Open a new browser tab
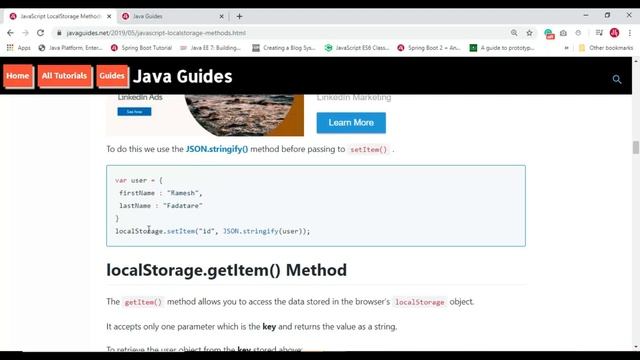 (240, 16)
